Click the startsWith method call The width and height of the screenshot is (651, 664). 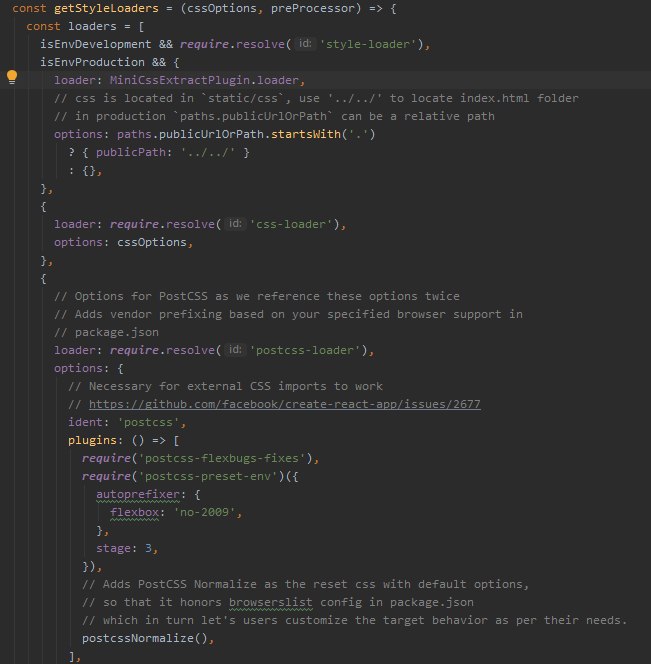(306, 134)
